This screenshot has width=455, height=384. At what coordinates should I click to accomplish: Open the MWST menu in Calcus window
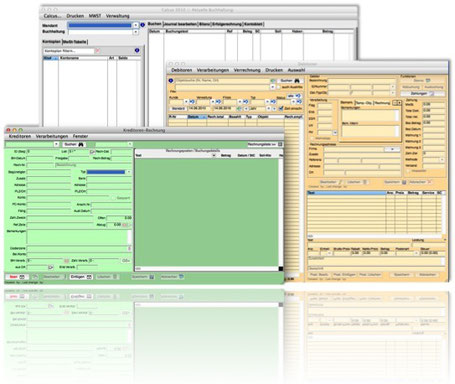pos(95,16)
